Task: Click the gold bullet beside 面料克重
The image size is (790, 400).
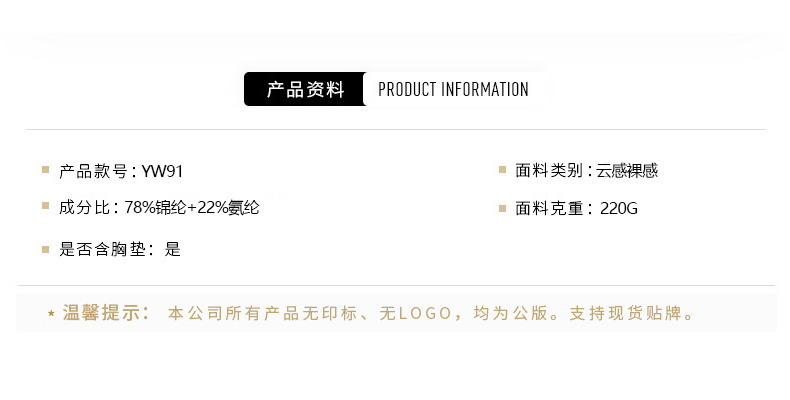Action: point(502,207)
